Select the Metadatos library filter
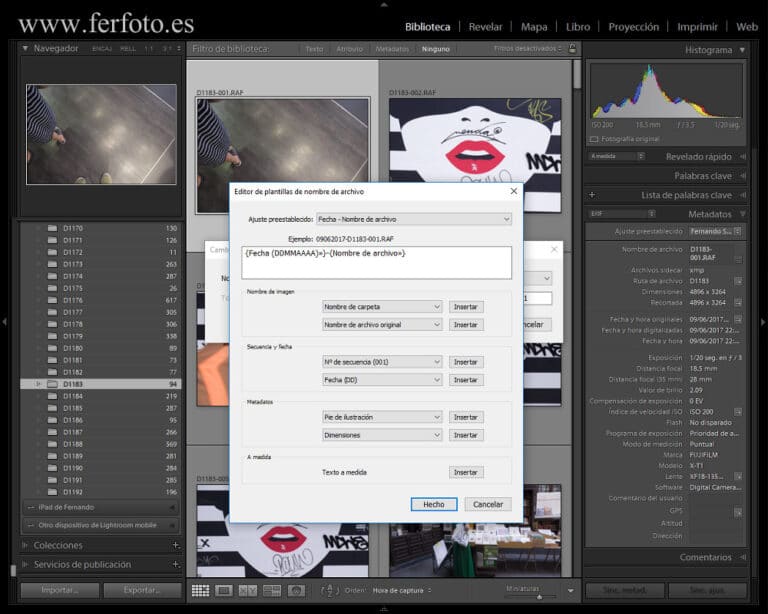Image resolution: width=768 pixels, height=614 pixels. click(392, 49)
